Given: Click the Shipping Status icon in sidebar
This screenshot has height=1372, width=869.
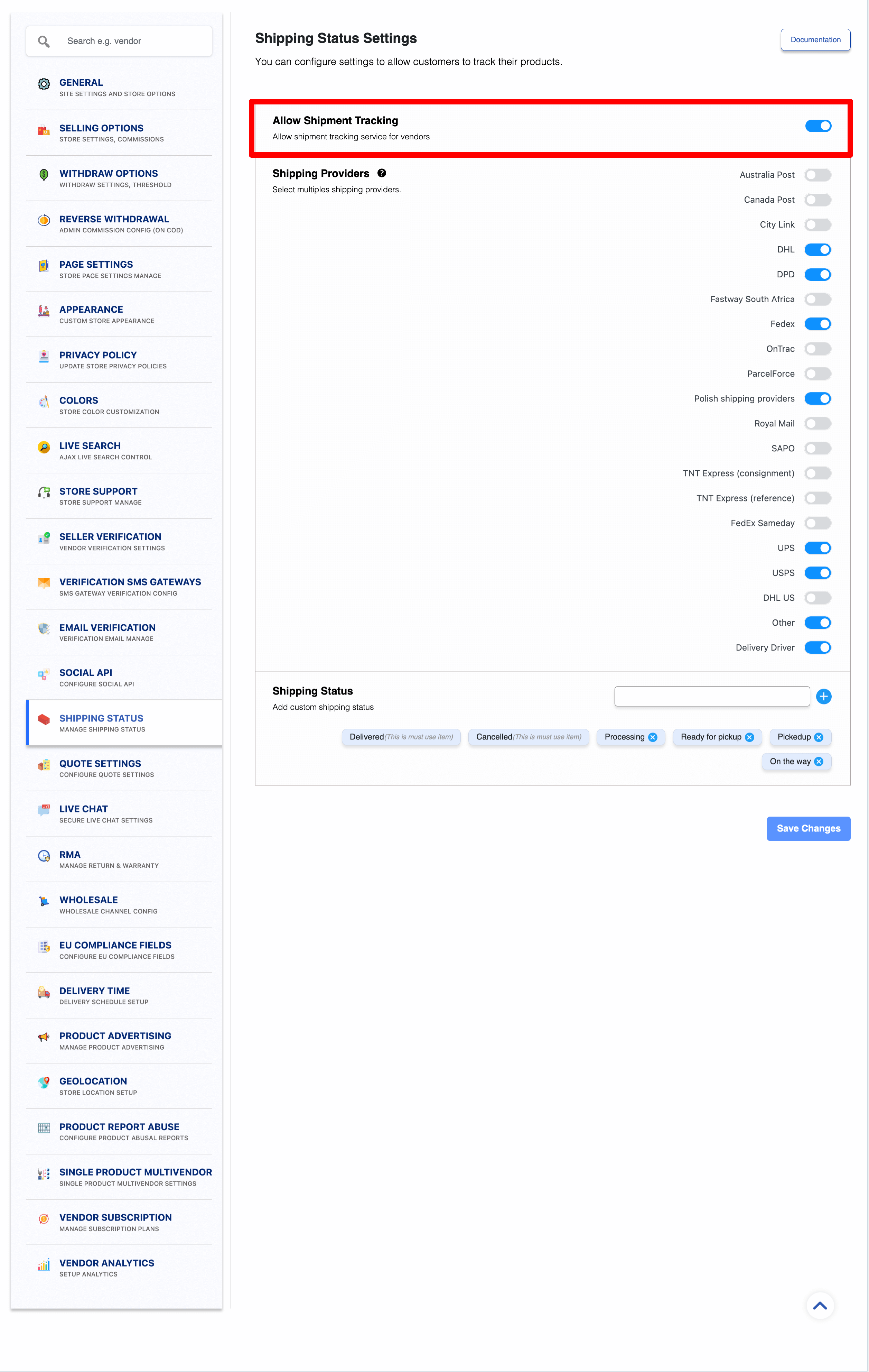Looking at the screenshot, I should click(x=43, y=718).
